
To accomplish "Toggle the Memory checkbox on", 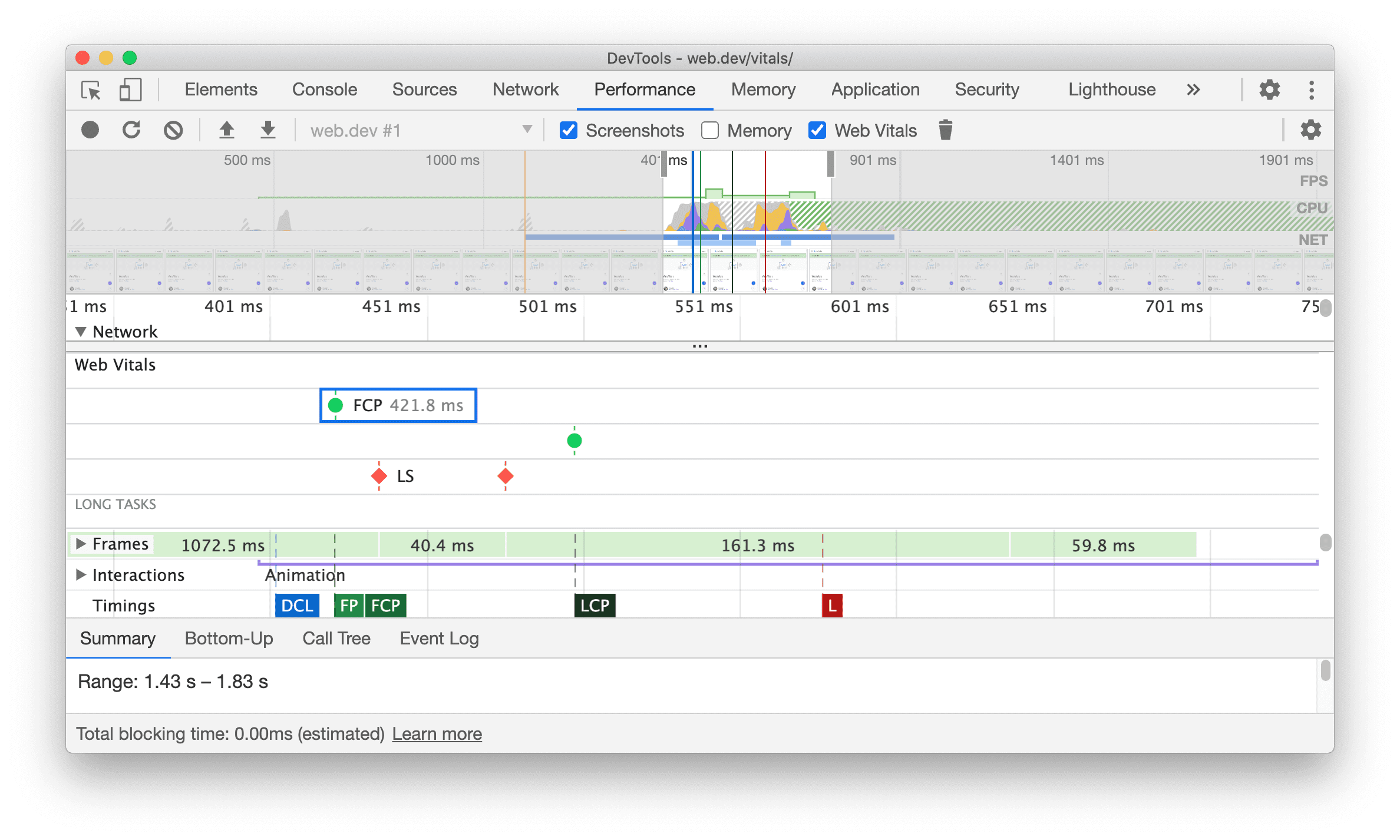I will click(711, 130).
